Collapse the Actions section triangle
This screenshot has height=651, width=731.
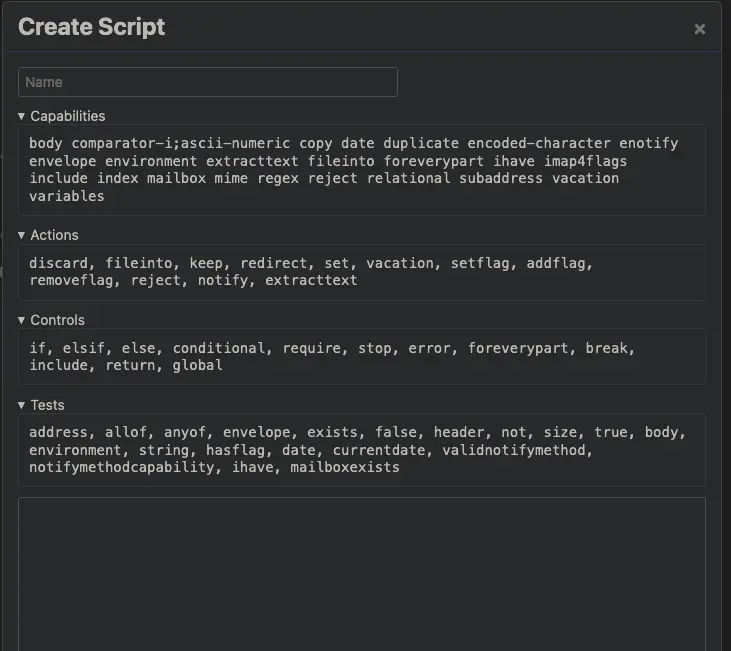(21, 235)
